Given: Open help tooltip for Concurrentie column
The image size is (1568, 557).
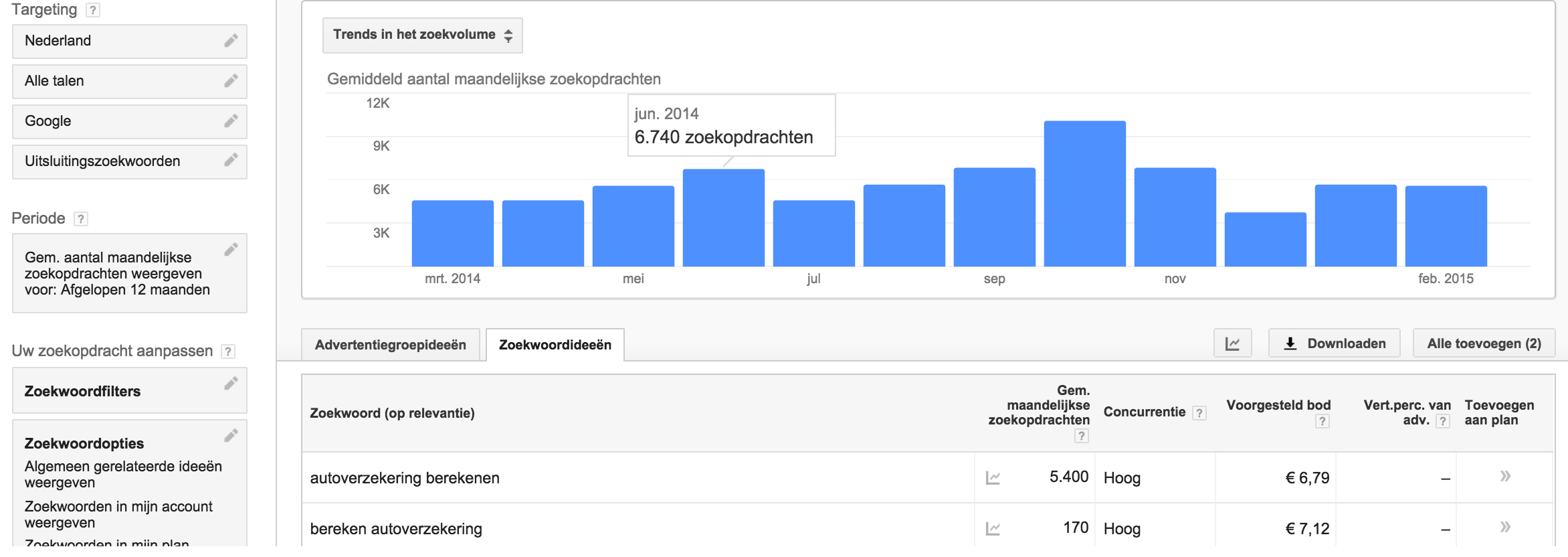Looking at the screenshot, I should pyautogui.click(x=1199, y=413).
